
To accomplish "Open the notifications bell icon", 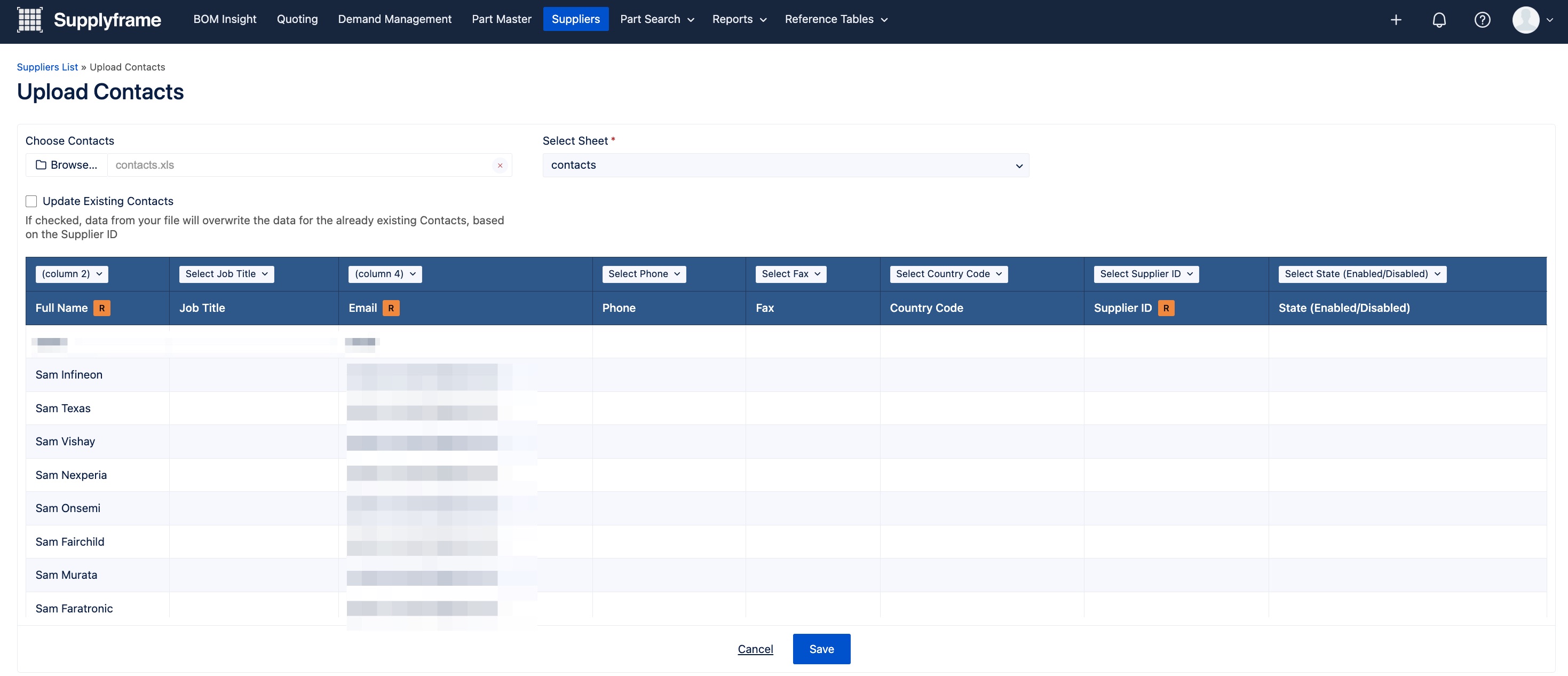I will coord(1439,20).
